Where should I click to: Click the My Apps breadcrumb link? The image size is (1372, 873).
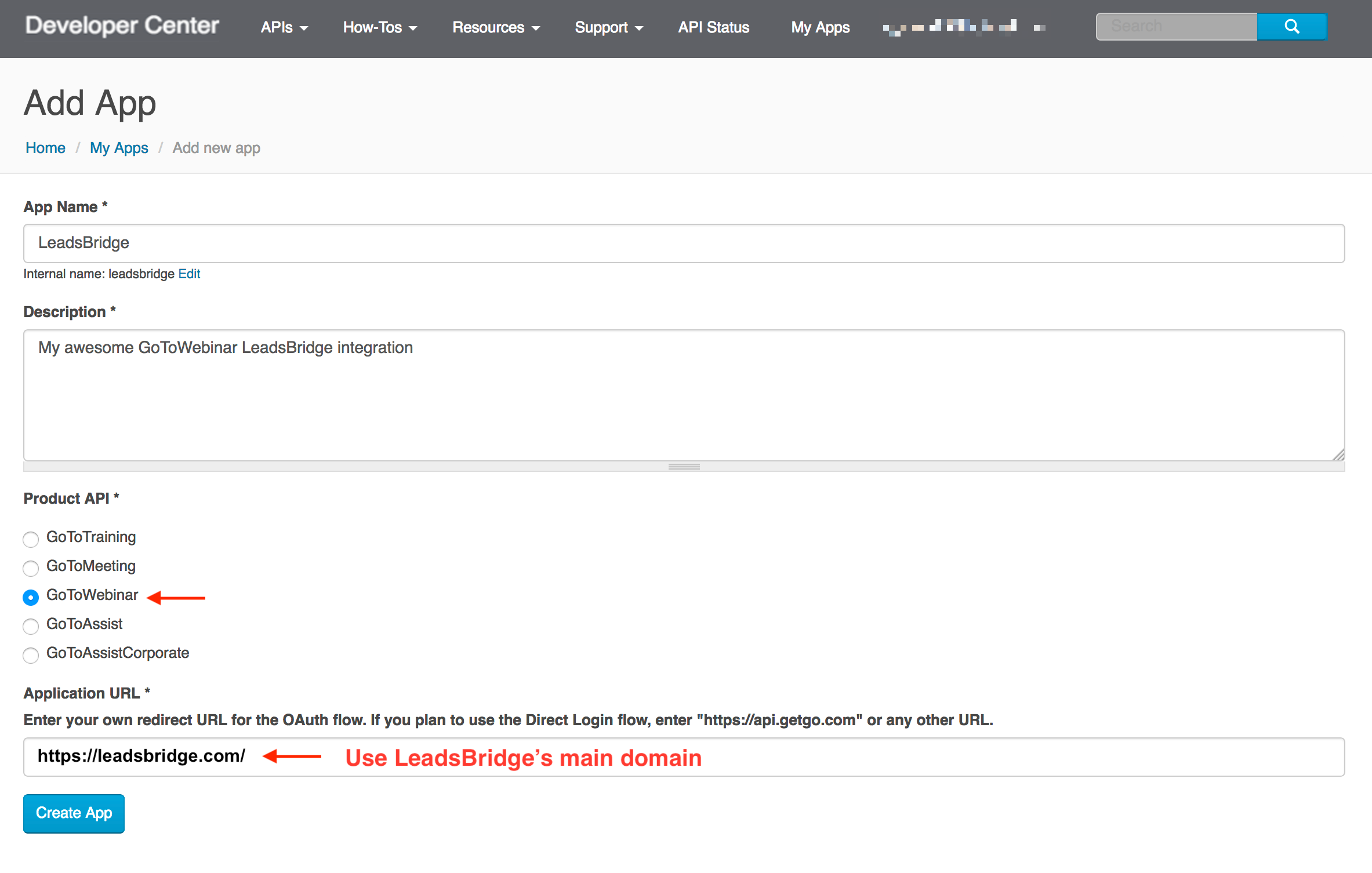[x=119, y=148]
